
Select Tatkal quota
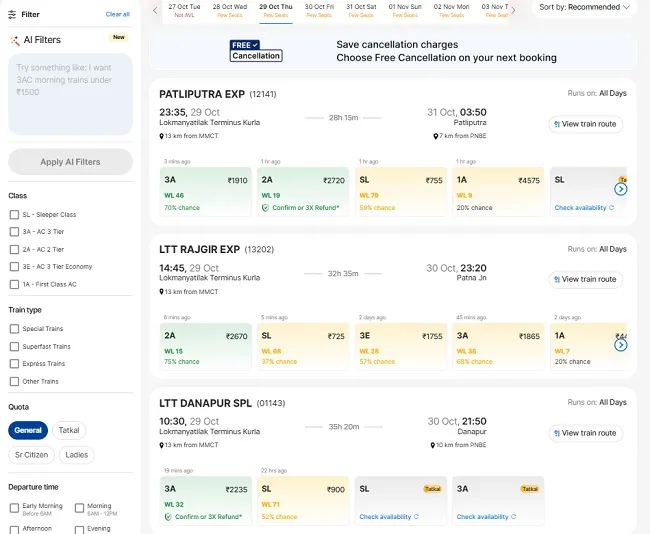click(x=69, y=430)
